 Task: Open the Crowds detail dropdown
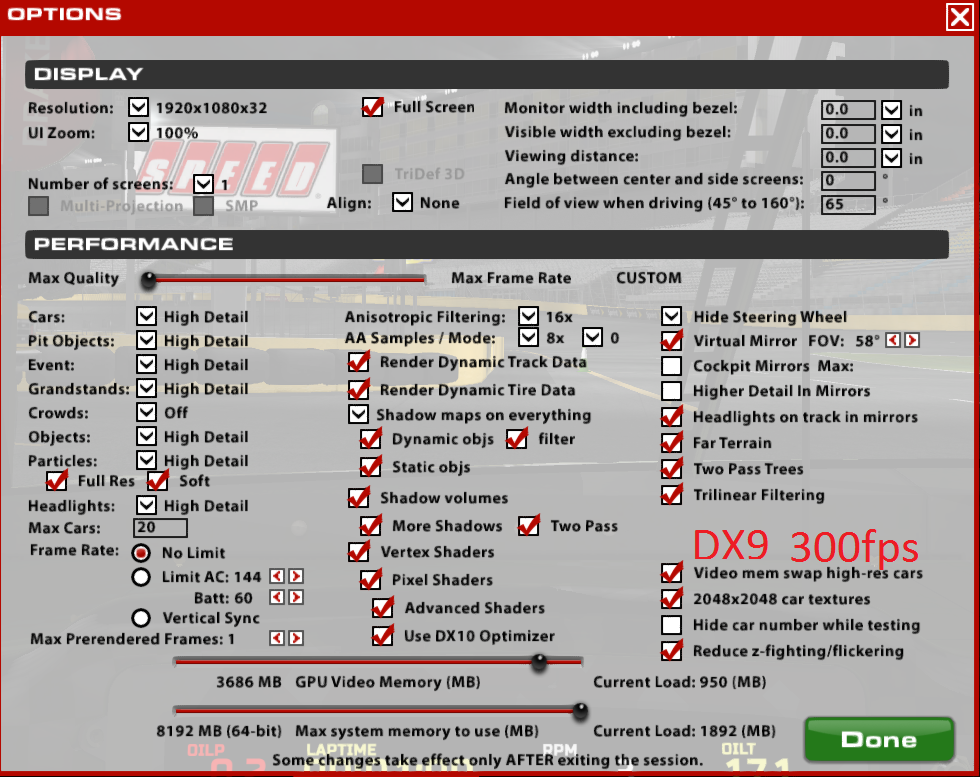click(x=147, y=413)
